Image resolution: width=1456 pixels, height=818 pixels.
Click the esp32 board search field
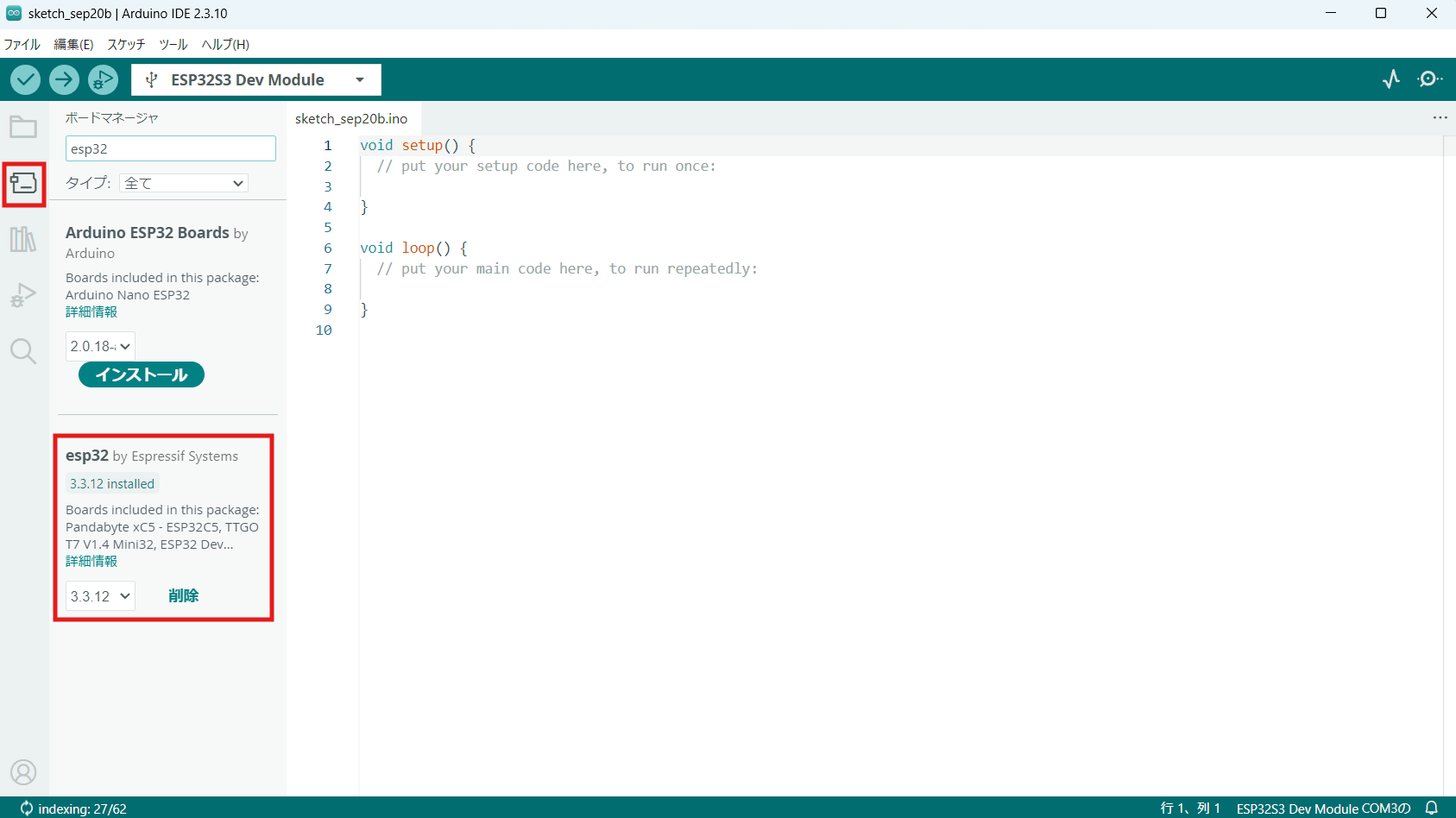(x=171, y=148)
